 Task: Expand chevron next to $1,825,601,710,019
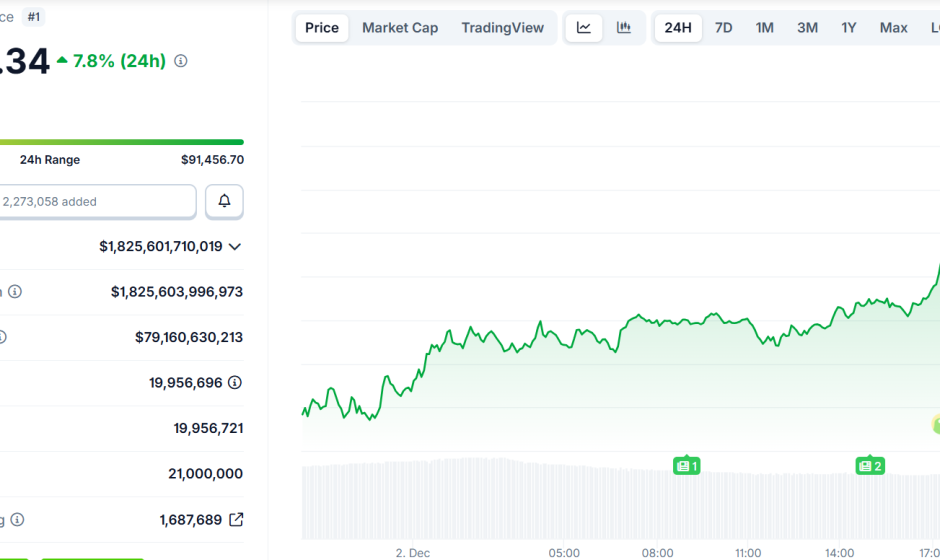tap(235, 246)
